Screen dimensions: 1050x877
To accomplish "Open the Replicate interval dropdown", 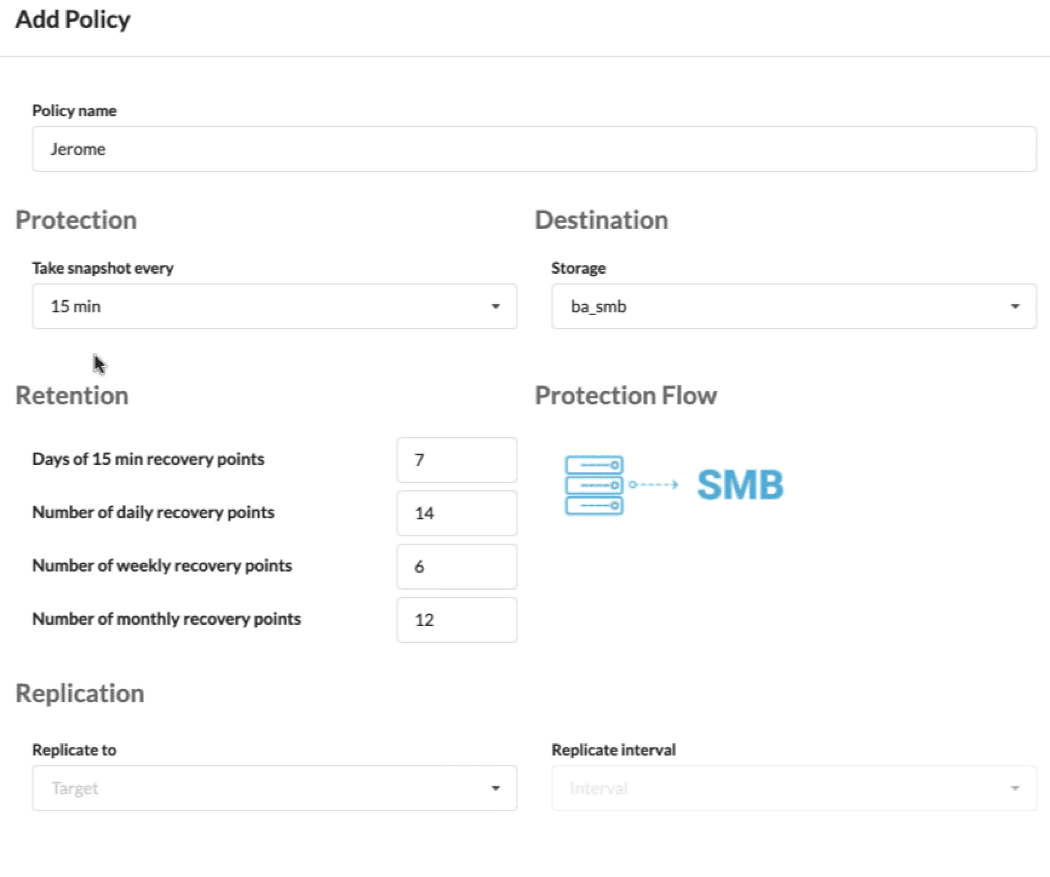I will click(793, 788).
